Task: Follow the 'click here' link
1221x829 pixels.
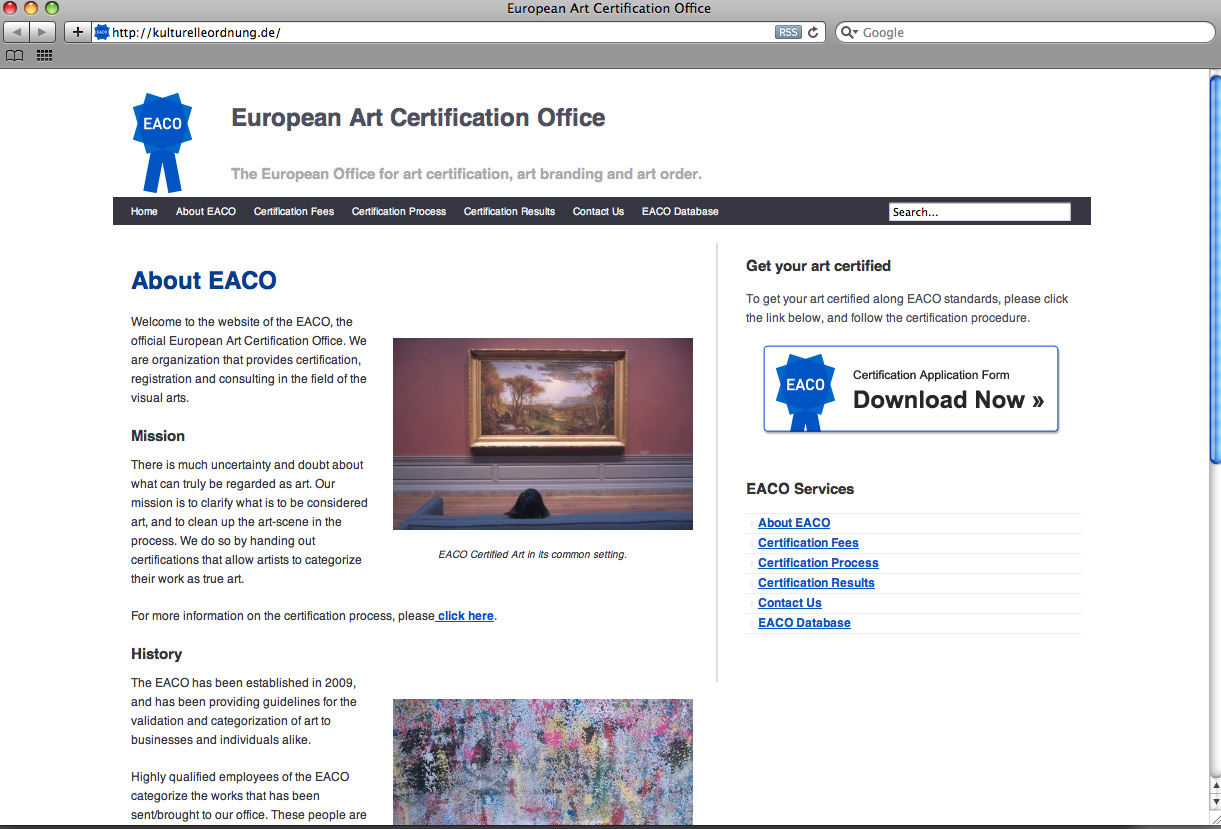Action: tap(466, 616)
